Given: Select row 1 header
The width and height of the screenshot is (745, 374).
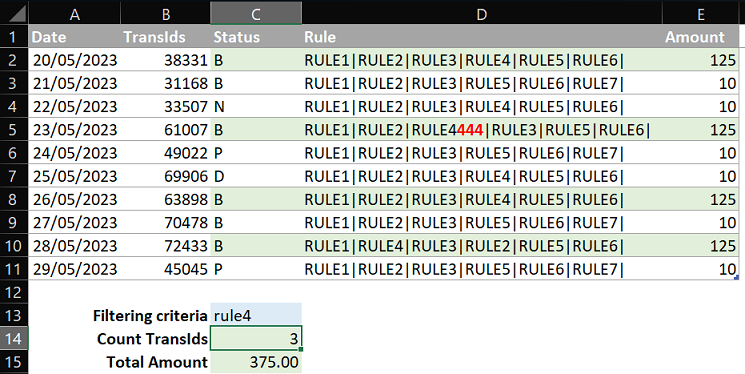Looking at the screenshot, I should coord(14,37).
